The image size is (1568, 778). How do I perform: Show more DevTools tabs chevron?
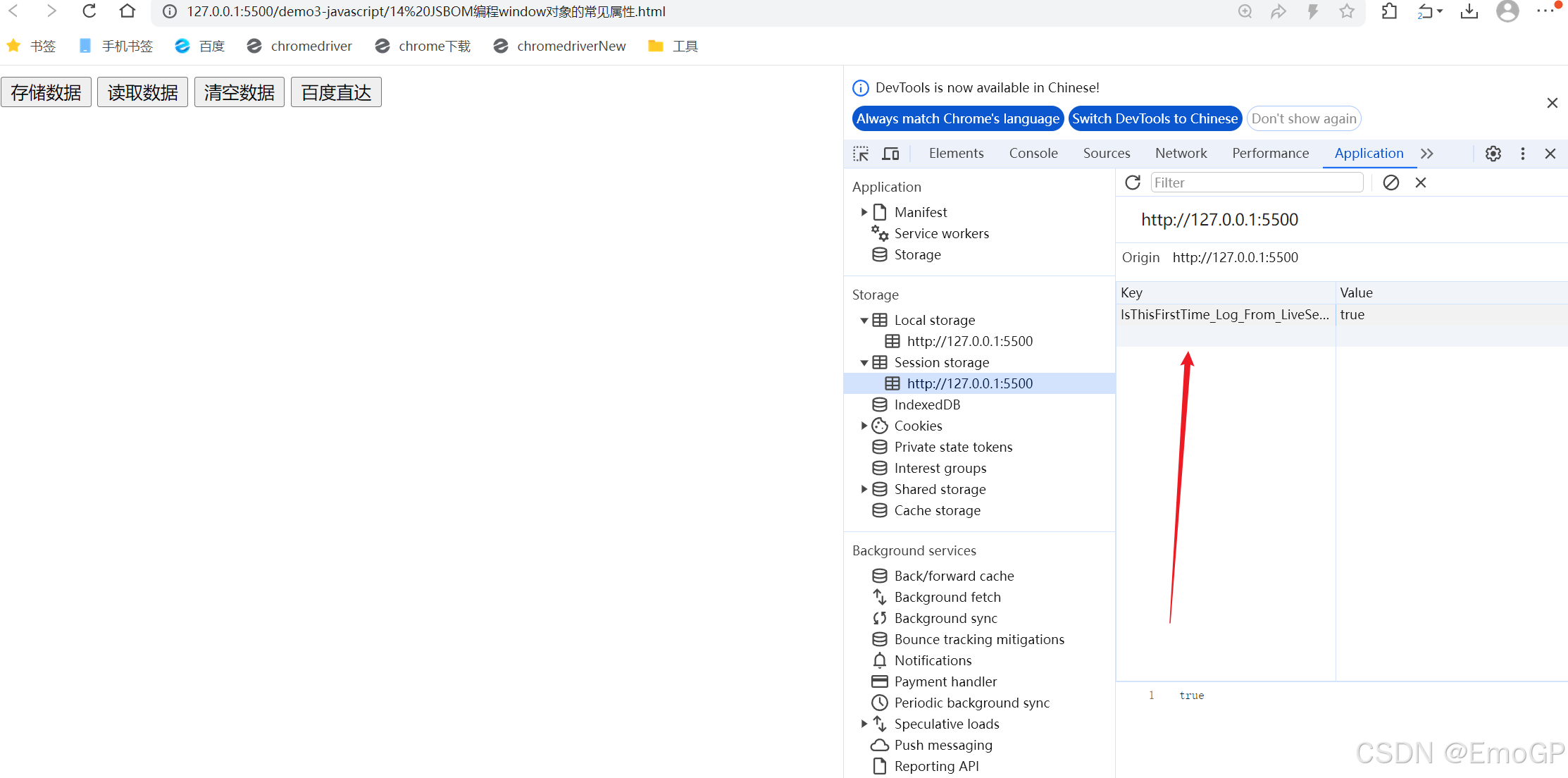tap(1427, 154)
